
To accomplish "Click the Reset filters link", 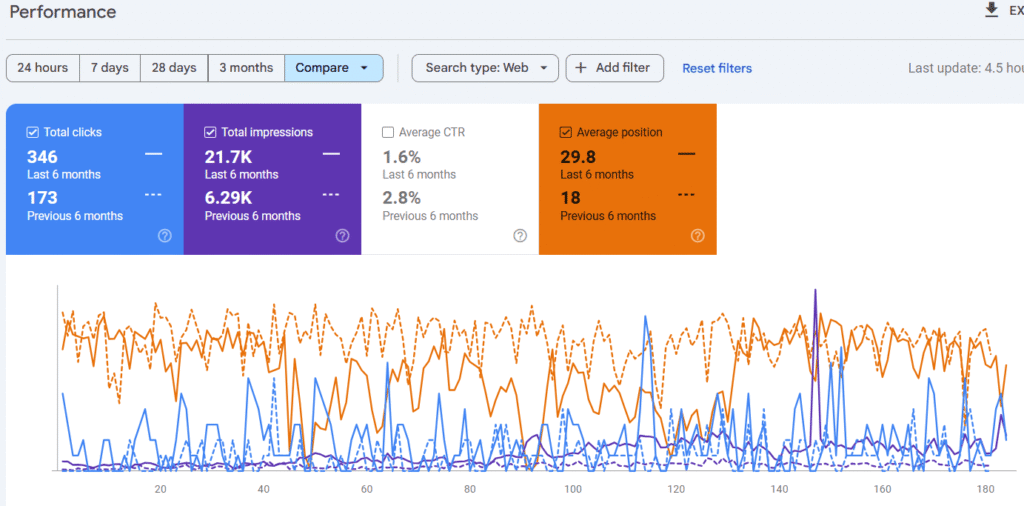I will point(717,68).
